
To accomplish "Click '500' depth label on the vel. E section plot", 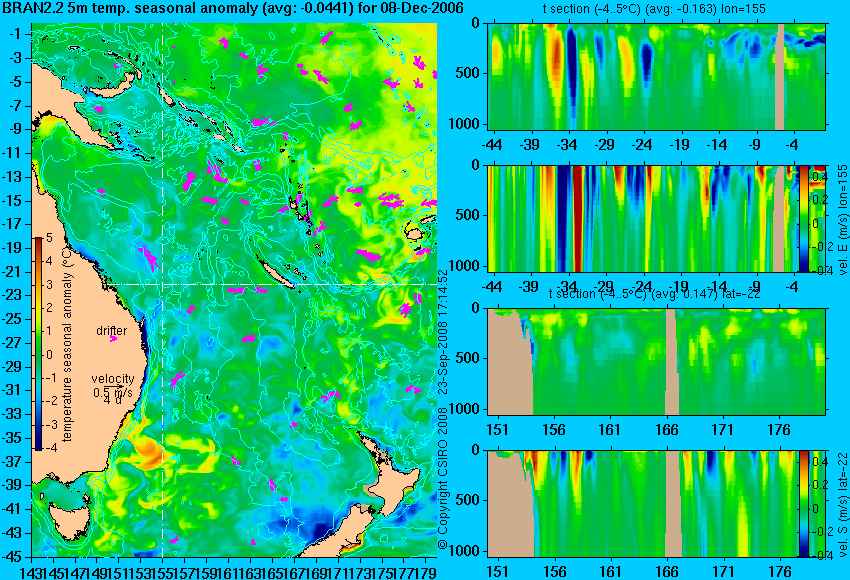I will coord(468,215).
